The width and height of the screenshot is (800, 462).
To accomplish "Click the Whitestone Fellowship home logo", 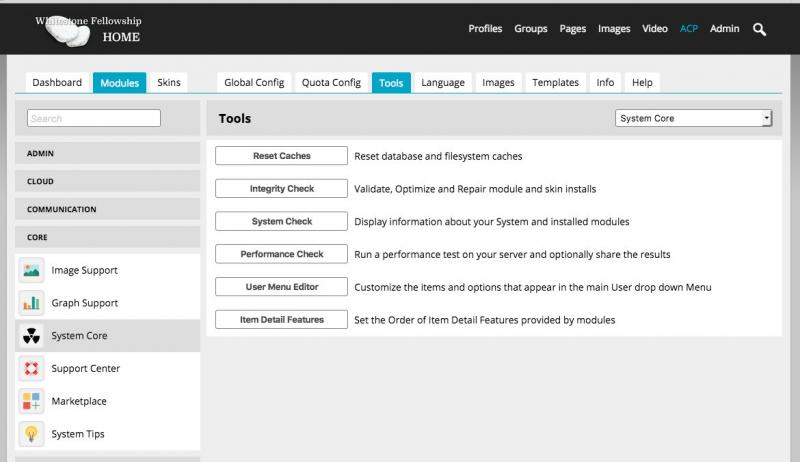I will [x=88, y=30].
